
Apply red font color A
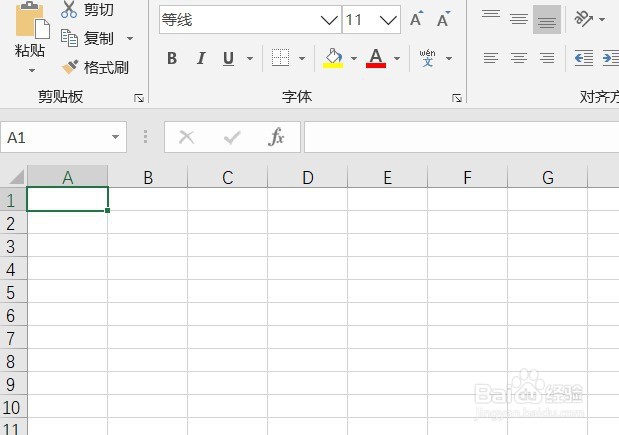pyautogui.click(x=376, y=58)
